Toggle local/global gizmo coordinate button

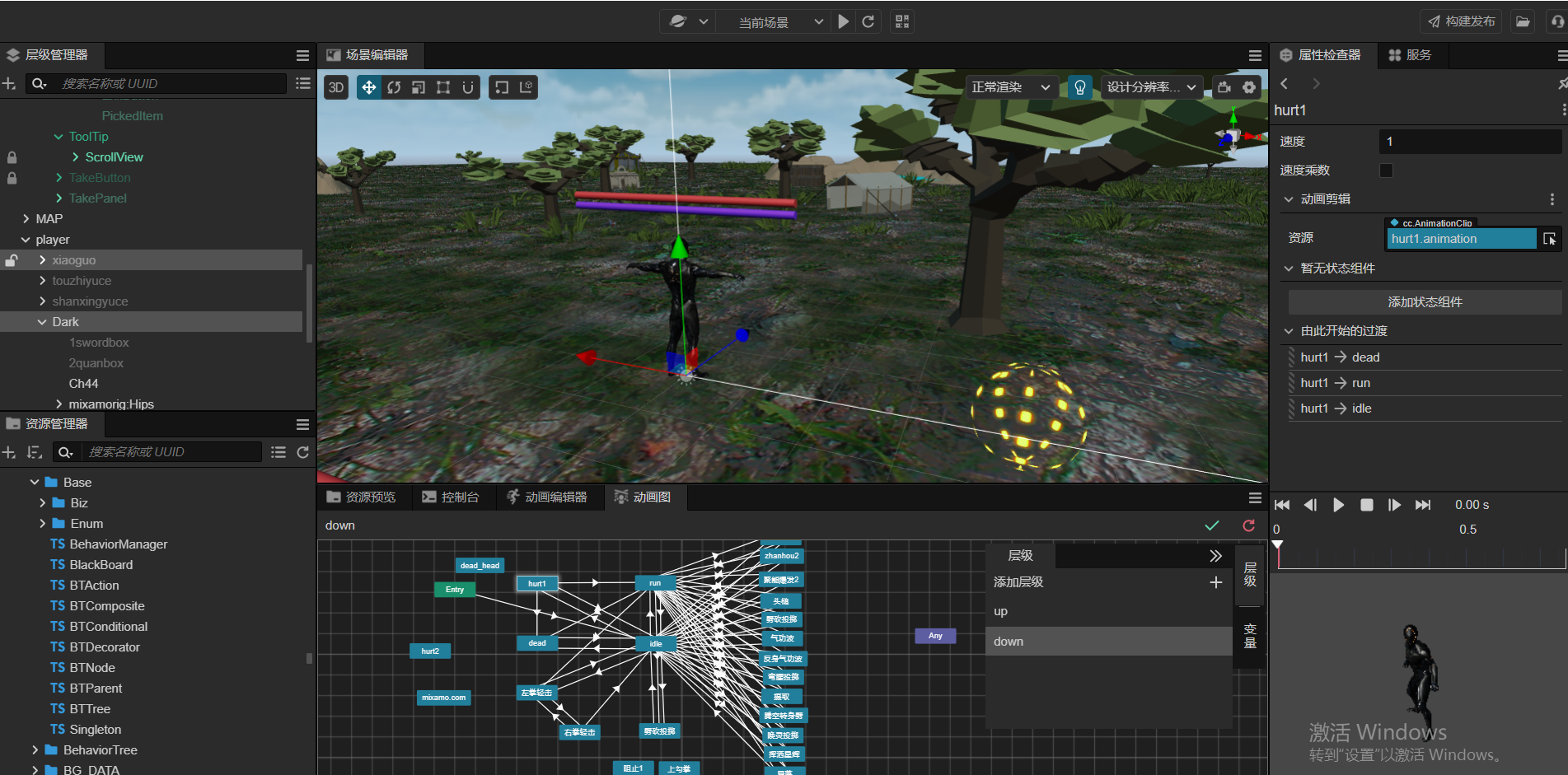click(527, 87)
